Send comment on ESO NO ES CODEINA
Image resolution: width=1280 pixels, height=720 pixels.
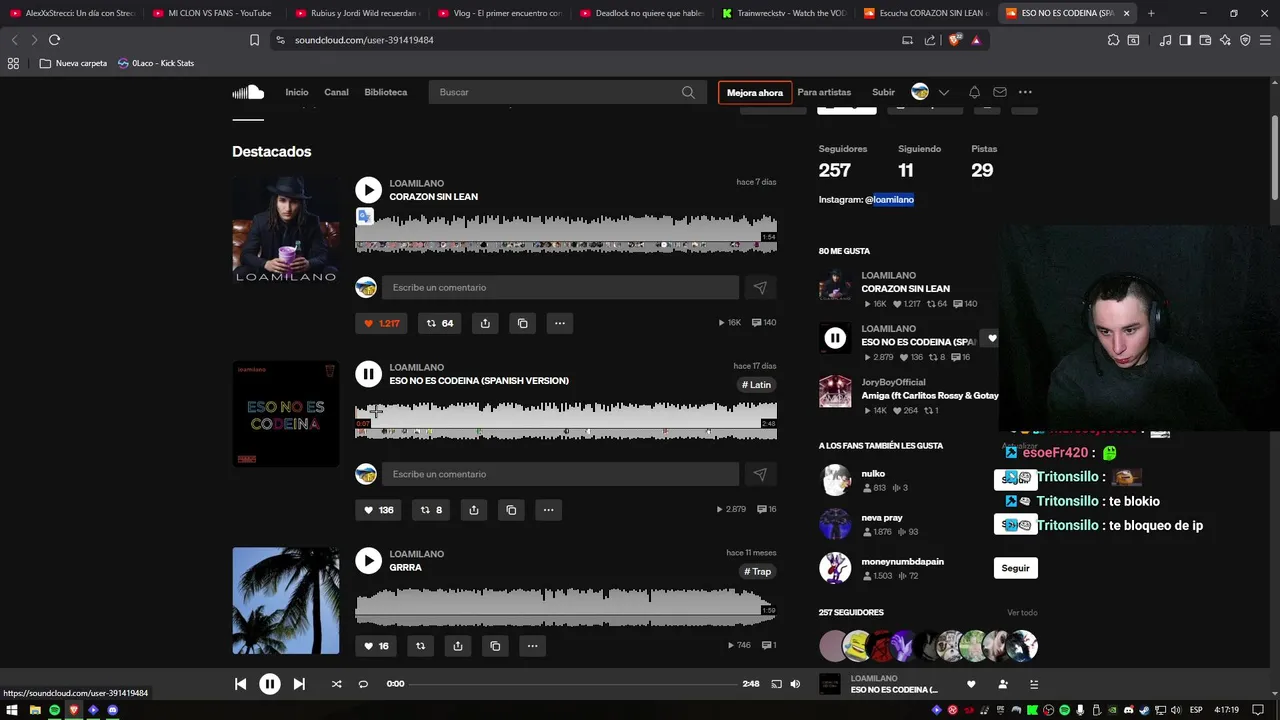click(760, 475)
